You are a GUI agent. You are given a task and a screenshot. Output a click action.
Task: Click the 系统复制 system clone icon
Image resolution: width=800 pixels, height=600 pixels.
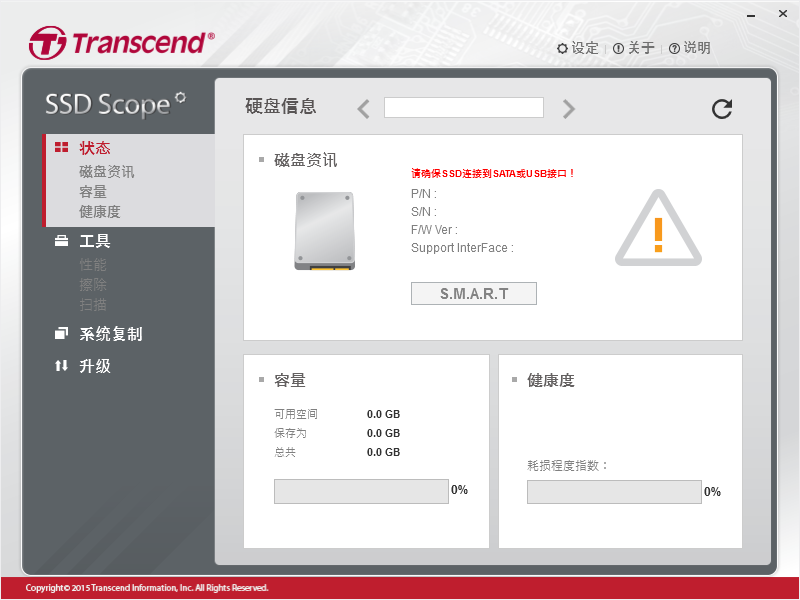click(x=62, y=334)
